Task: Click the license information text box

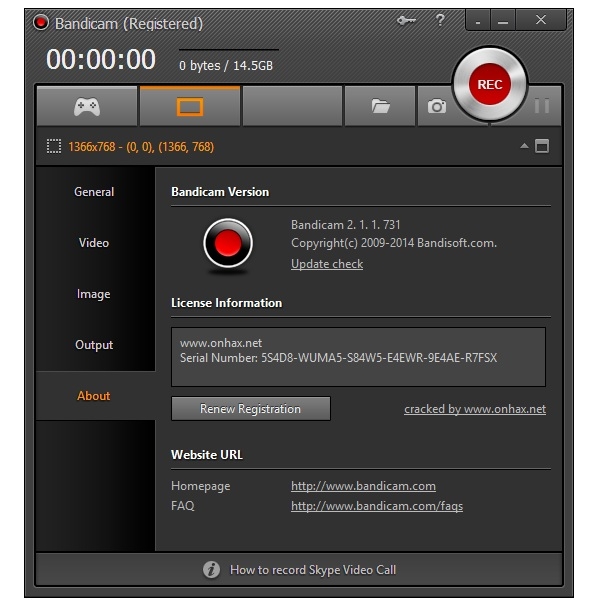Action: (358, 357)
